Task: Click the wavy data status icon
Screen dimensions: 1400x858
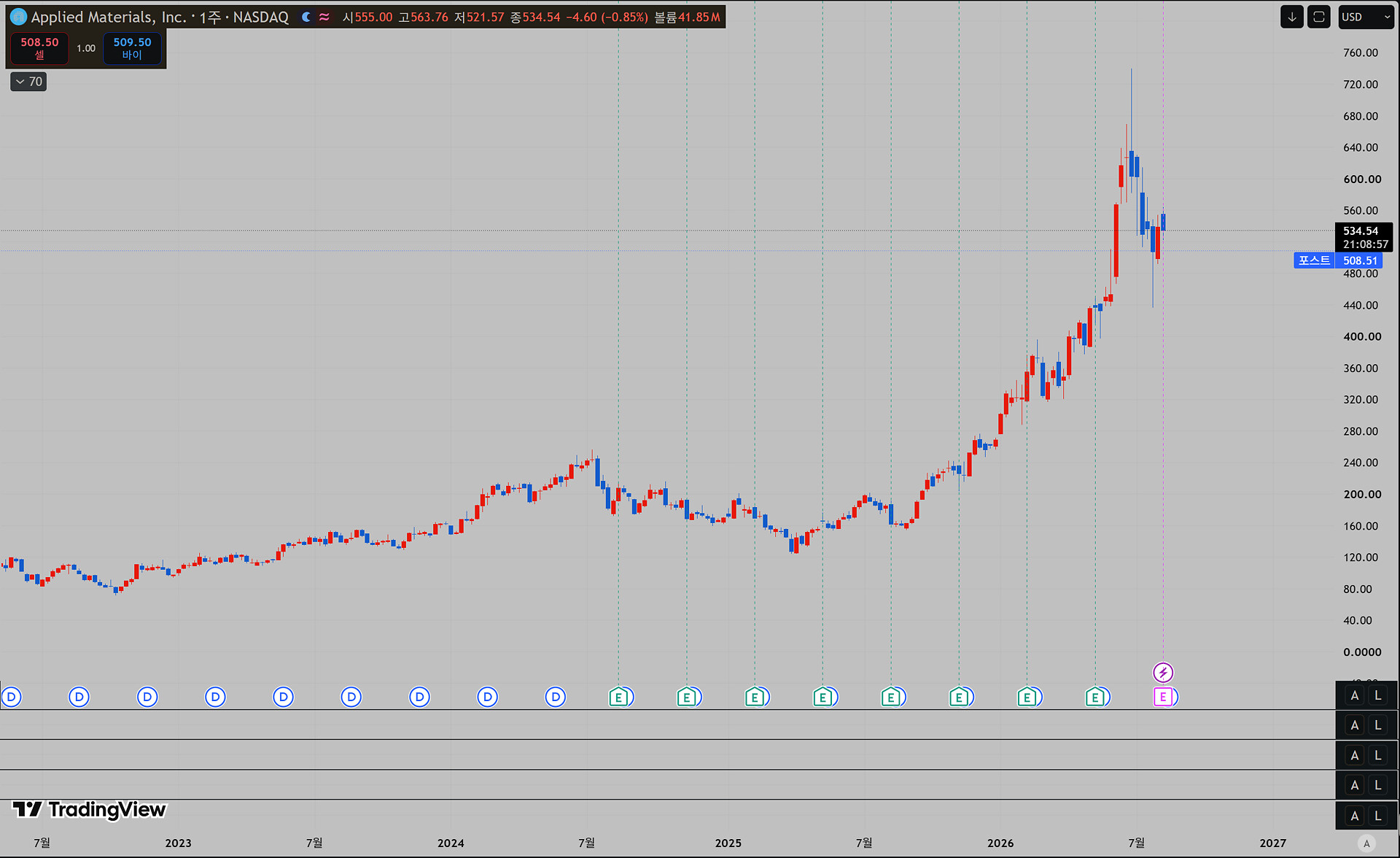Action: [x=324, y=17]
